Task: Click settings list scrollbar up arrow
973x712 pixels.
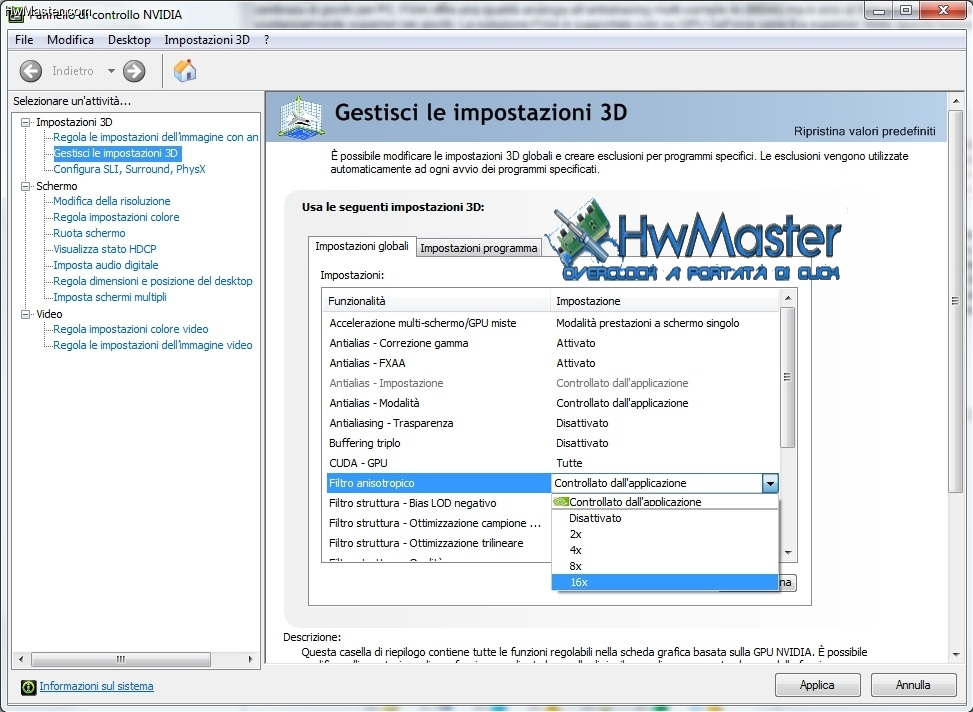Action: [788, 298]
